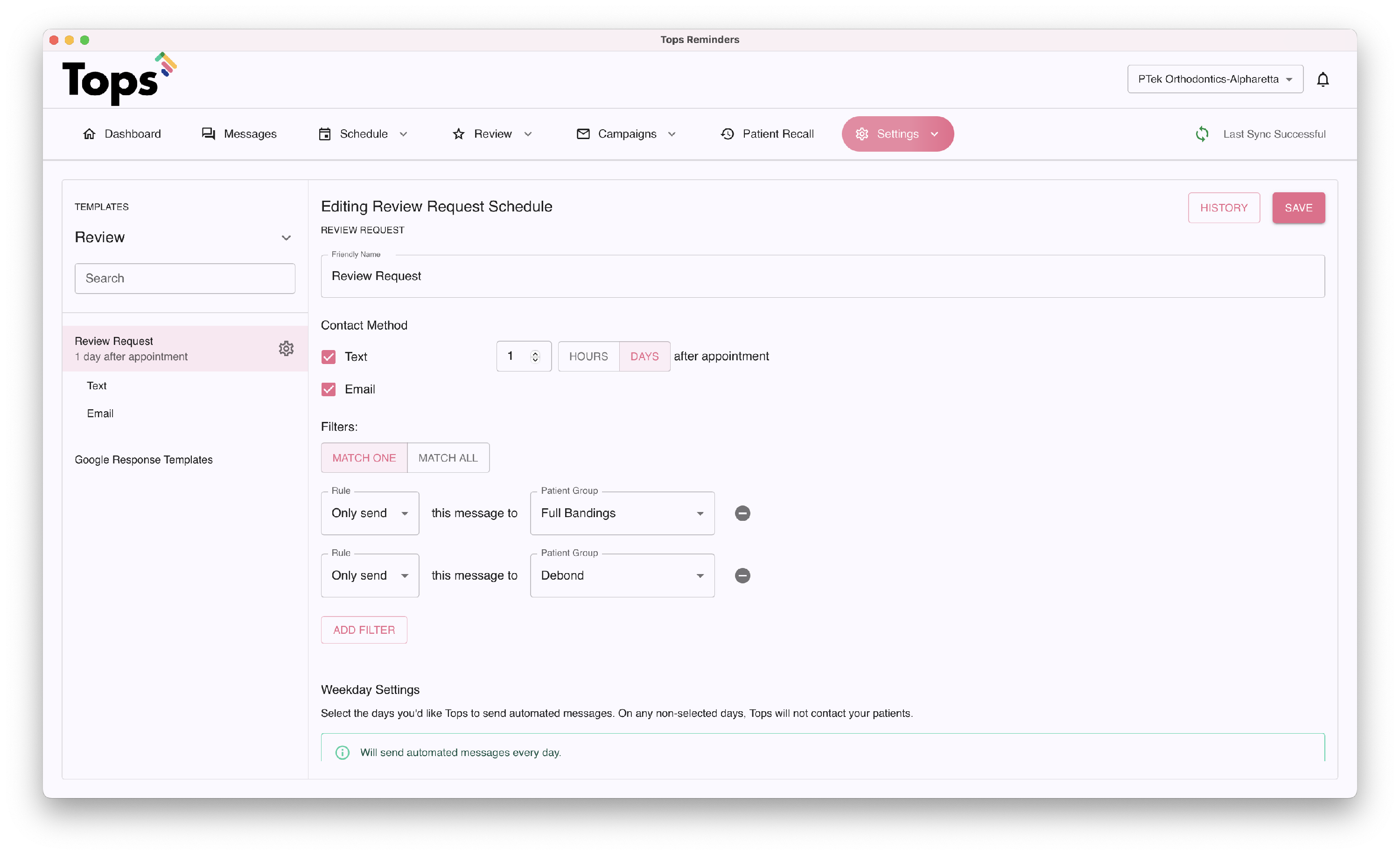Click the template Search field
The image size is (1400, 855).
click(185, 278)
